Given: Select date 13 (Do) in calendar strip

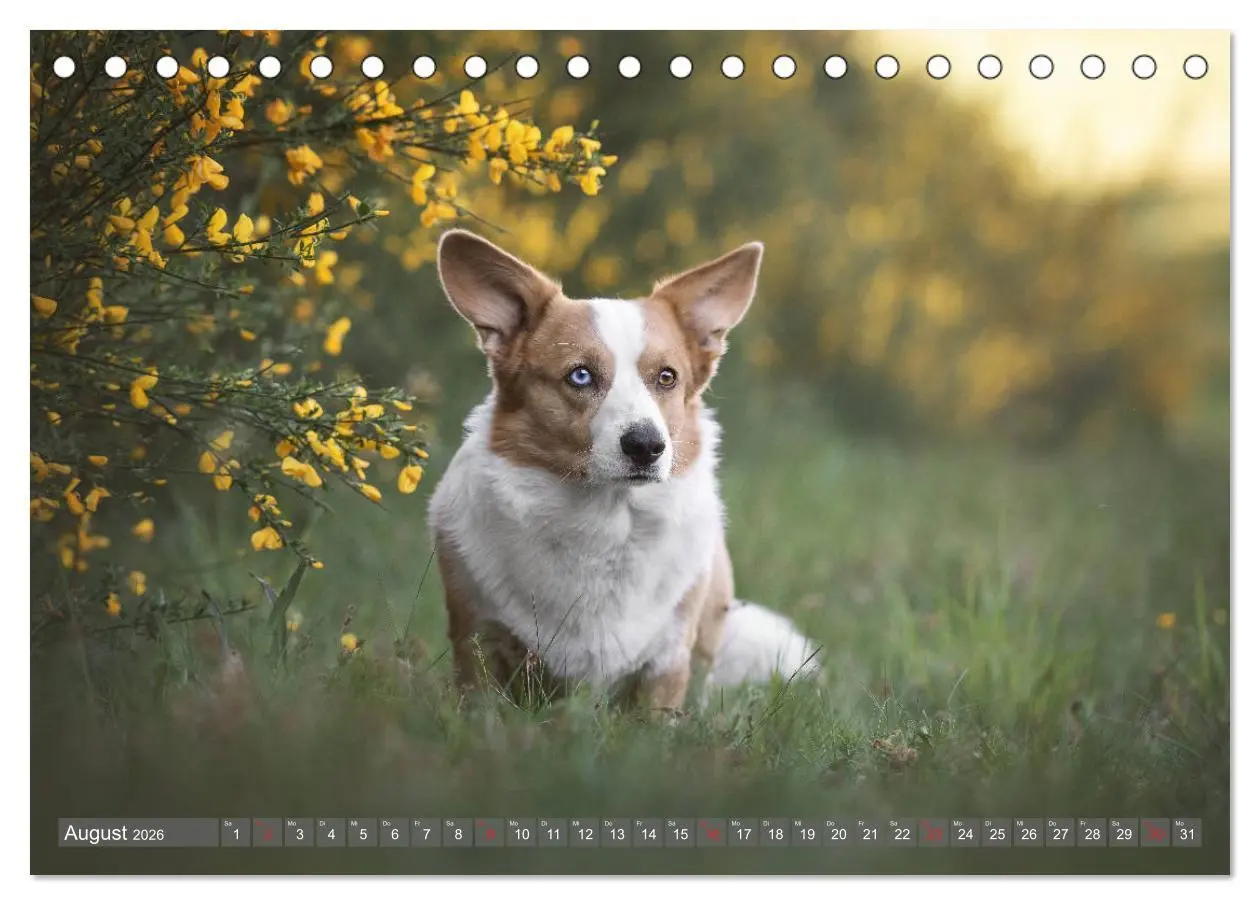Looking at the screenshot, I should [616, 833].
